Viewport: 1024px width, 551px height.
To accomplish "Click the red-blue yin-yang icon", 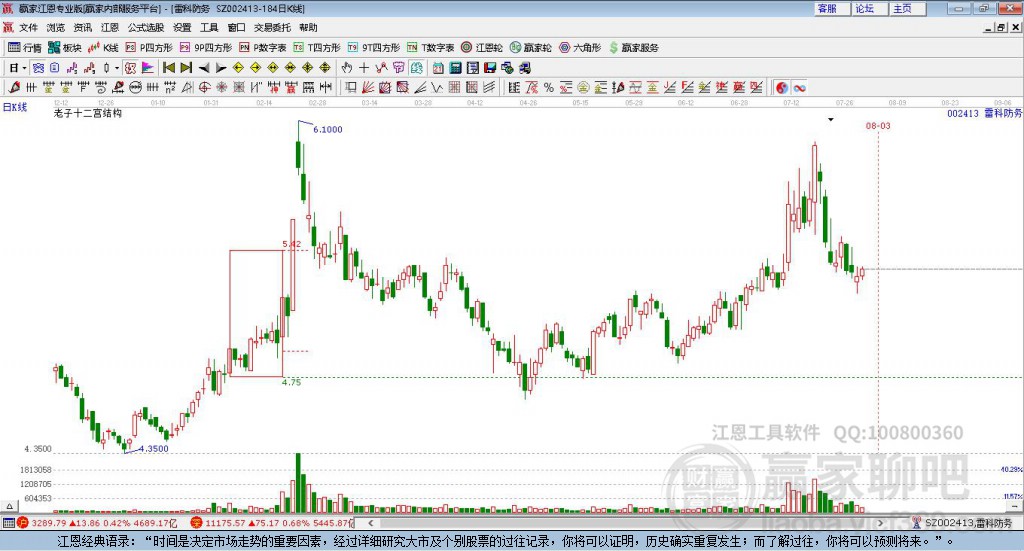I will click(782, 87).
